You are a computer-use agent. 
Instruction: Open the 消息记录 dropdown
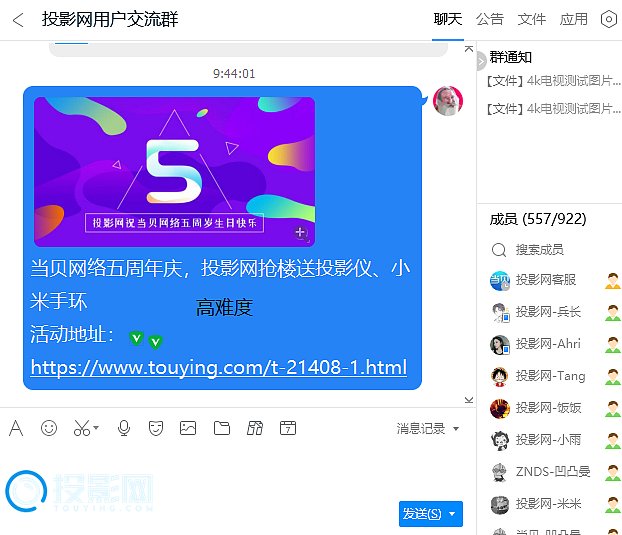(x=428, y=428)
